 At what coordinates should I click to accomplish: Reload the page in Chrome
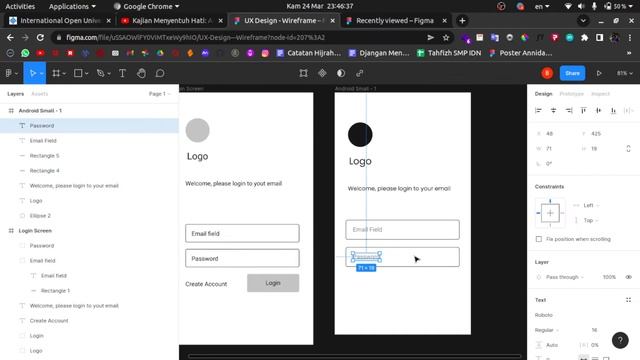pos(40,38)
